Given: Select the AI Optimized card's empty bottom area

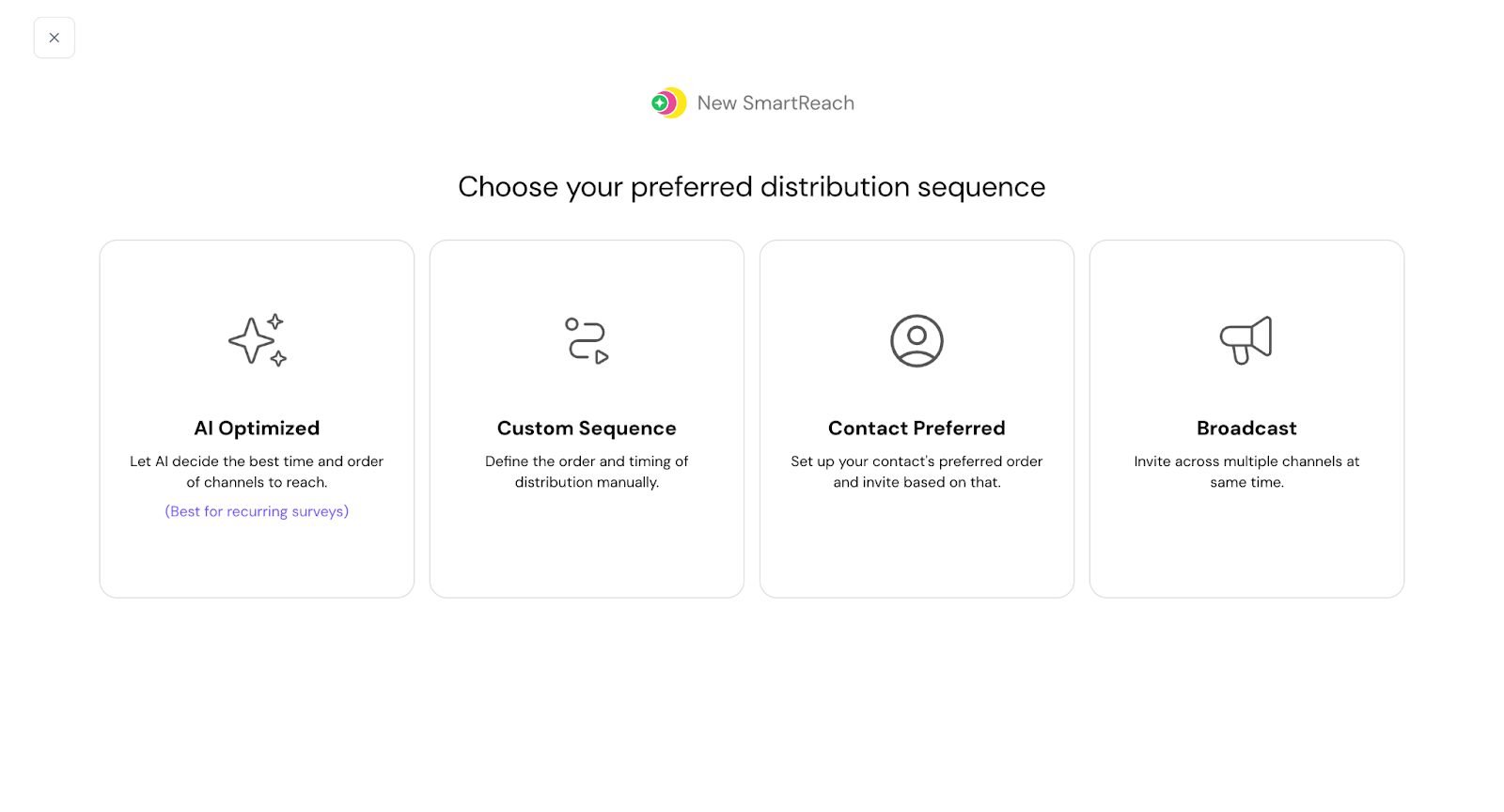Looking at the screenshot, I should (x=257, y=562).
